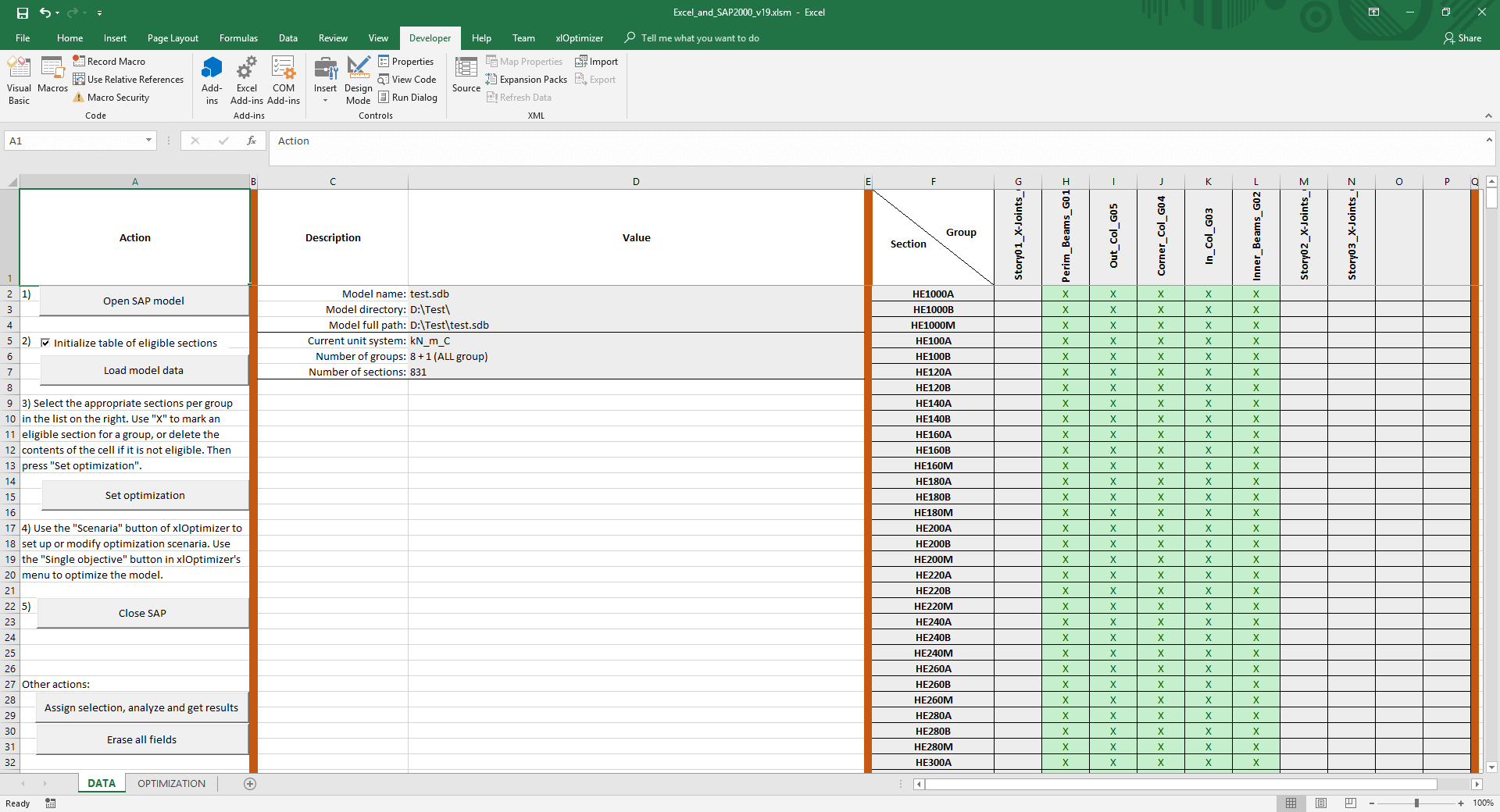Open the Add-ins manager

click(212, 80)
